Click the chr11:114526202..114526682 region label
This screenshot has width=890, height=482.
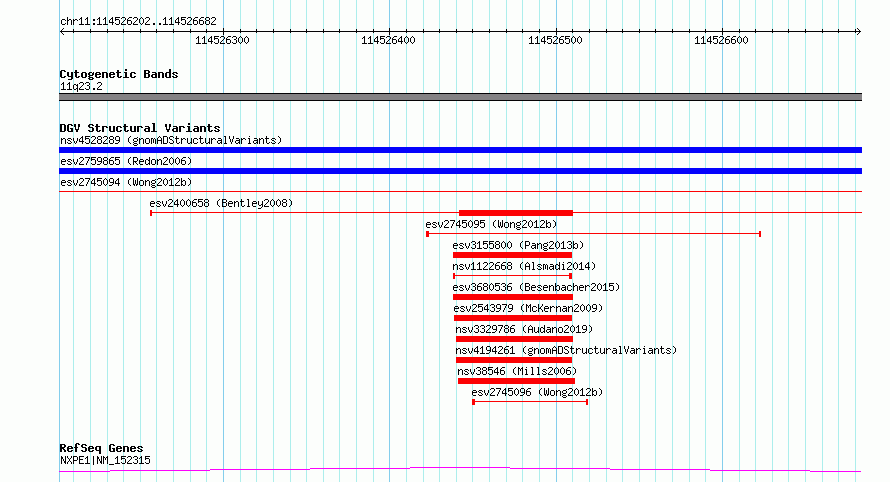click(x=138, y=21)
